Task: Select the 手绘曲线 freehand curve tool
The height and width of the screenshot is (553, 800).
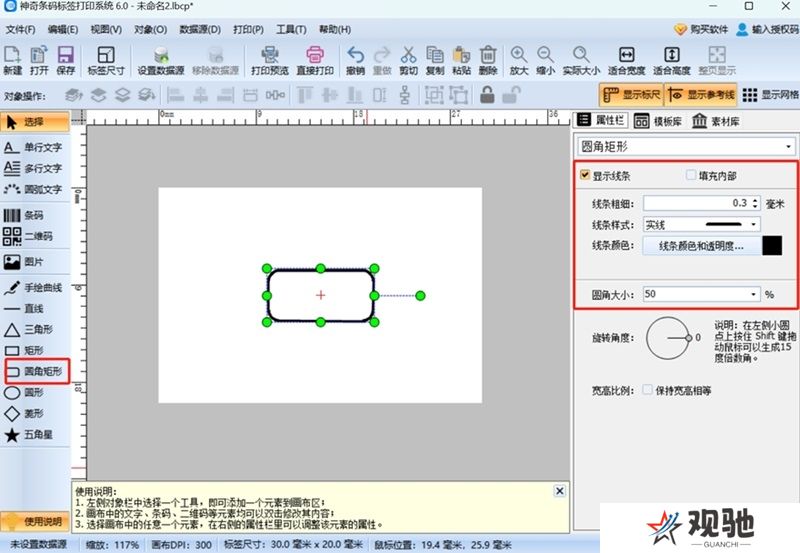Action: [x=34, y=288]
